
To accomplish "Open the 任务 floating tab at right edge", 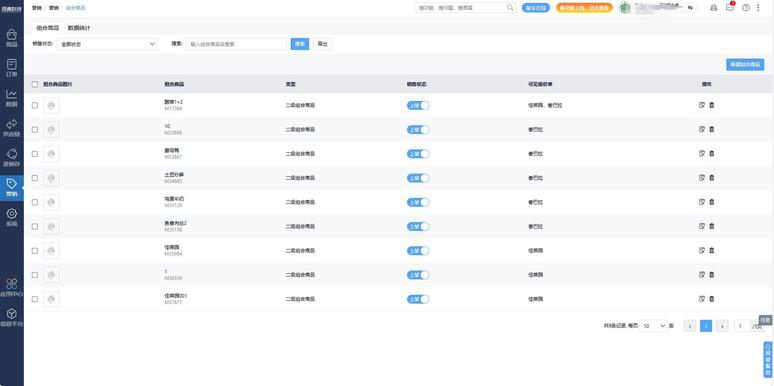I will click(766, 320).
